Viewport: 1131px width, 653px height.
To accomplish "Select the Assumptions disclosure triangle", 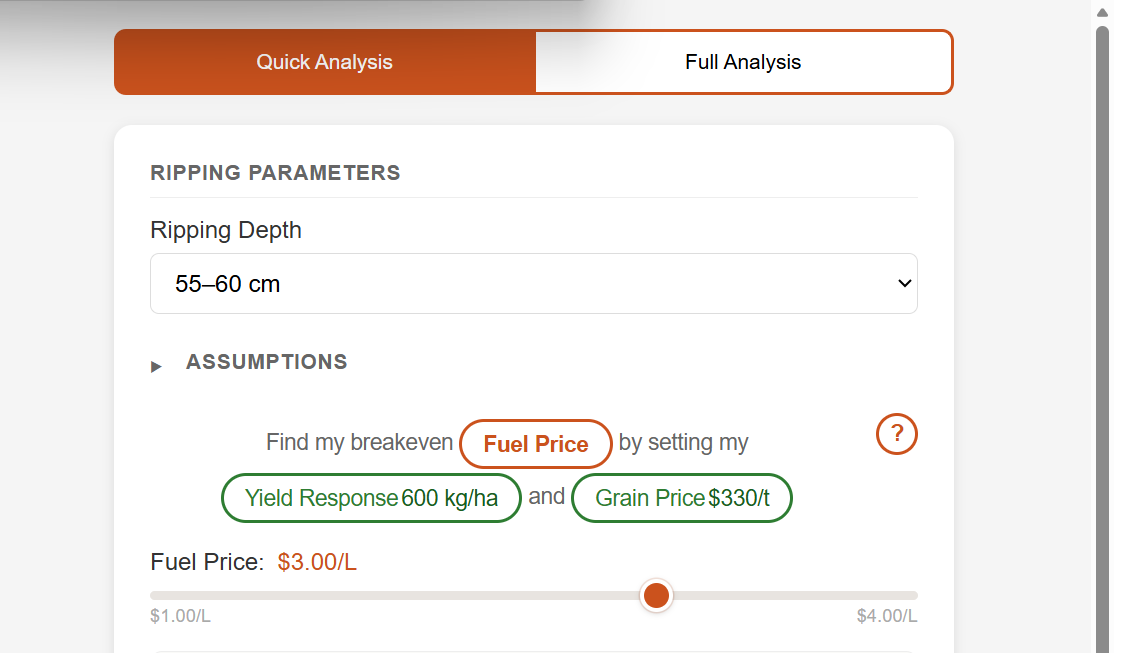I will (157, 365).
